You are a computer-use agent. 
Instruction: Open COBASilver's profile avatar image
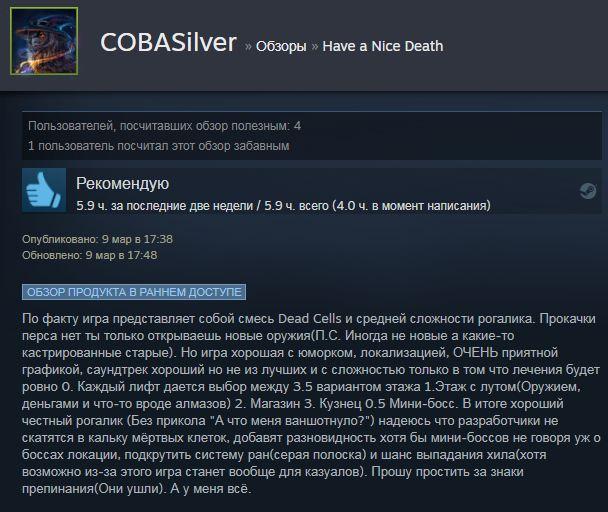[44, 41]
